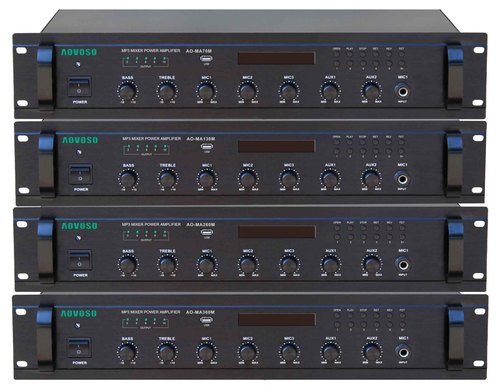The image size is (500, 390).
Task: Click the display window on the AO-MA360M
Action: [x=277, y=319]
